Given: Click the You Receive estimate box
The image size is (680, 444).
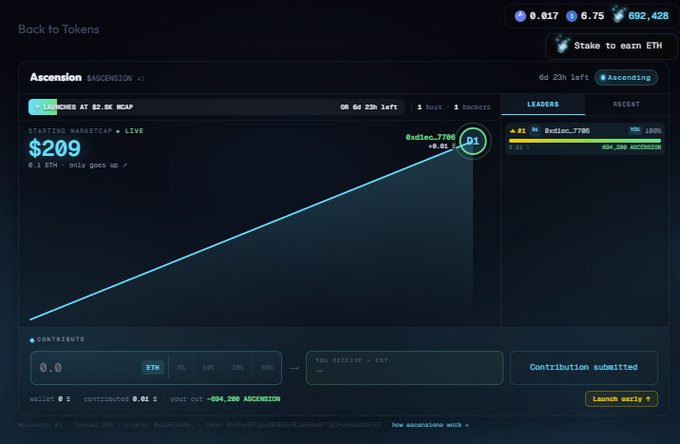Looking at the screenshot, I should point(404,368).
